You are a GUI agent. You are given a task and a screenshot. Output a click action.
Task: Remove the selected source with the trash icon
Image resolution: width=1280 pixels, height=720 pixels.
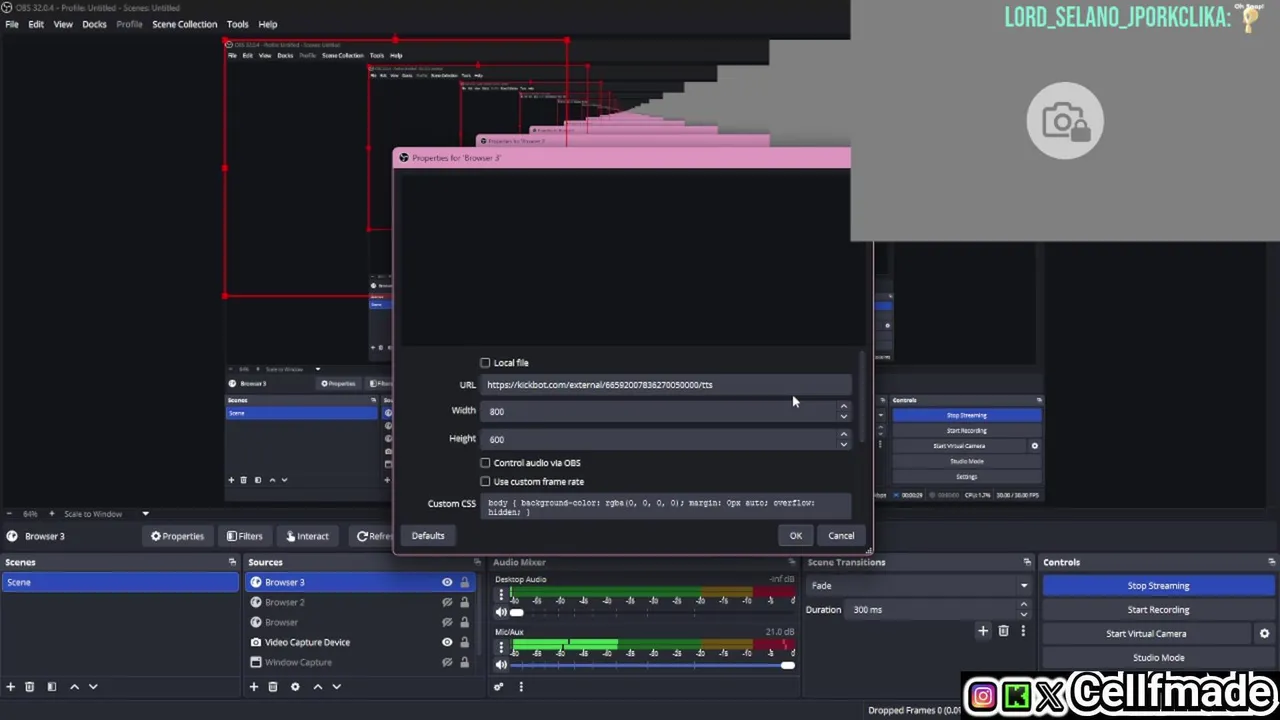tap(273, 687)
